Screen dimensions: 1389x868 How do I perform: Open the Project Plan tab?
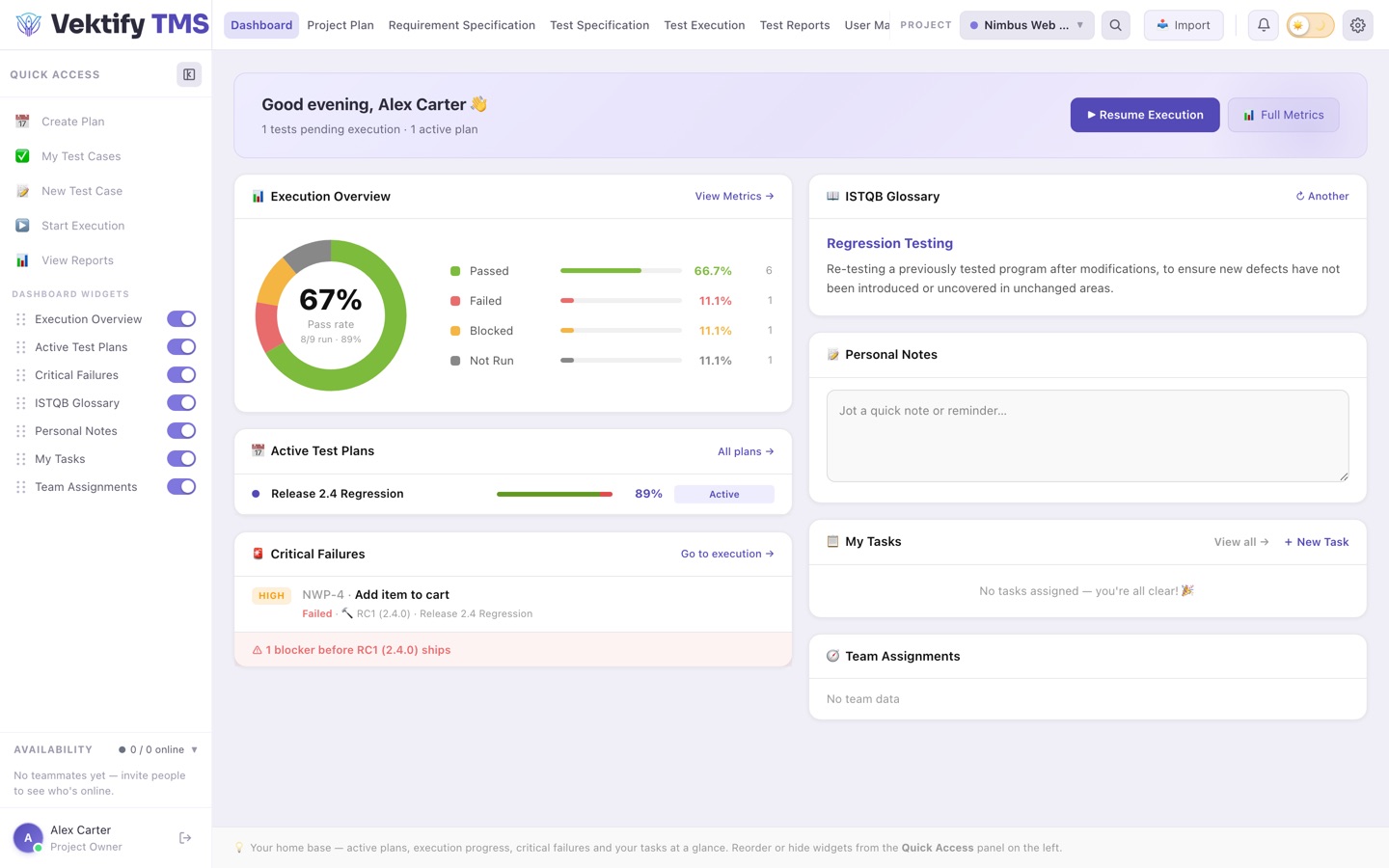click(340, 25)
